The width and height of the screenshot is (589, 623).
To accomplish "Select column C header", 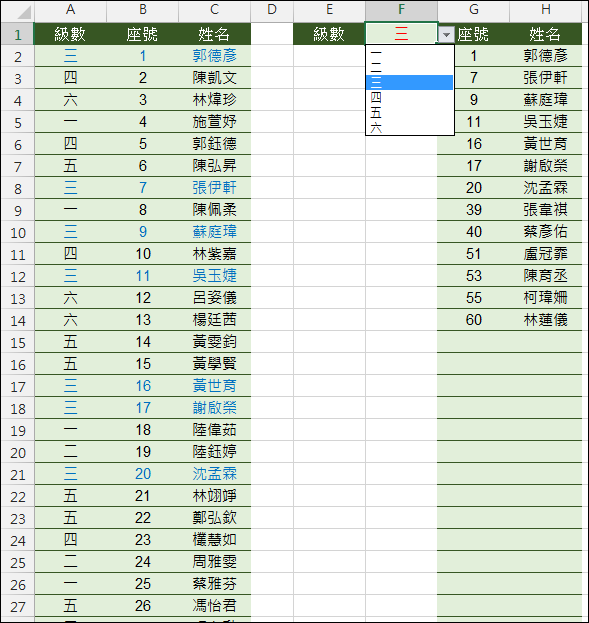I will click(215, 10).
